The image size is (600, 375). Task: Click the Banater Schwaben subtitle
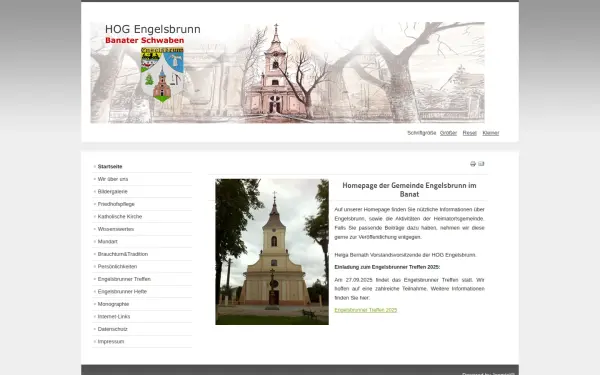click(144, 40)
